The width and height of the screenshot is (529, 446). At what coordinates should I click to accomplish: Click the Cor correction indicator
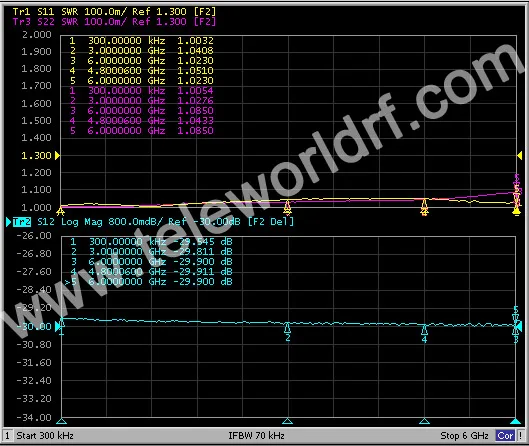click(x=505, y=436)
